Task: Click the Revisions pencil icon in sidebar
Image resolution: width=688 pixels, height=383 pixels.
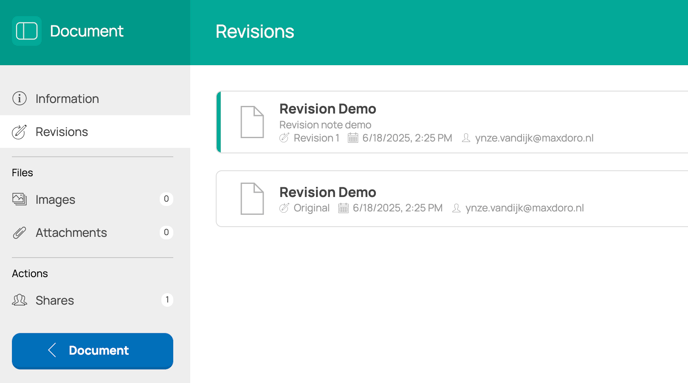Action: (x=19, y=132)
